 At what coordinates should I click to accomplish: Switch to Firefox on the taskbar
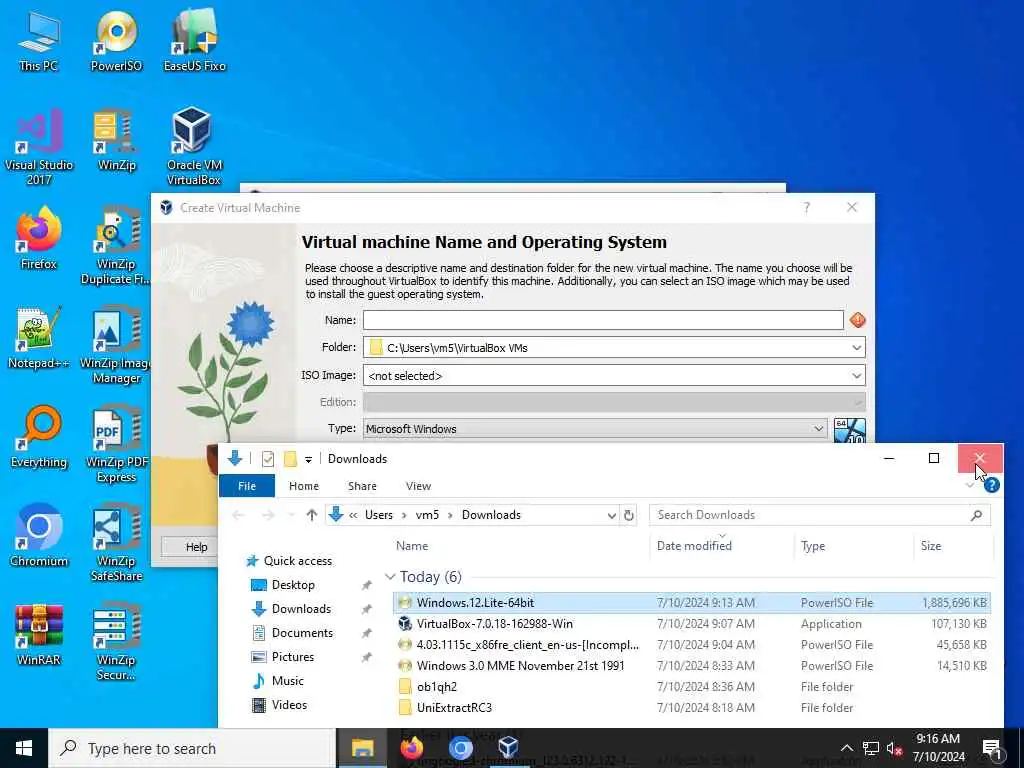[411, 748]
